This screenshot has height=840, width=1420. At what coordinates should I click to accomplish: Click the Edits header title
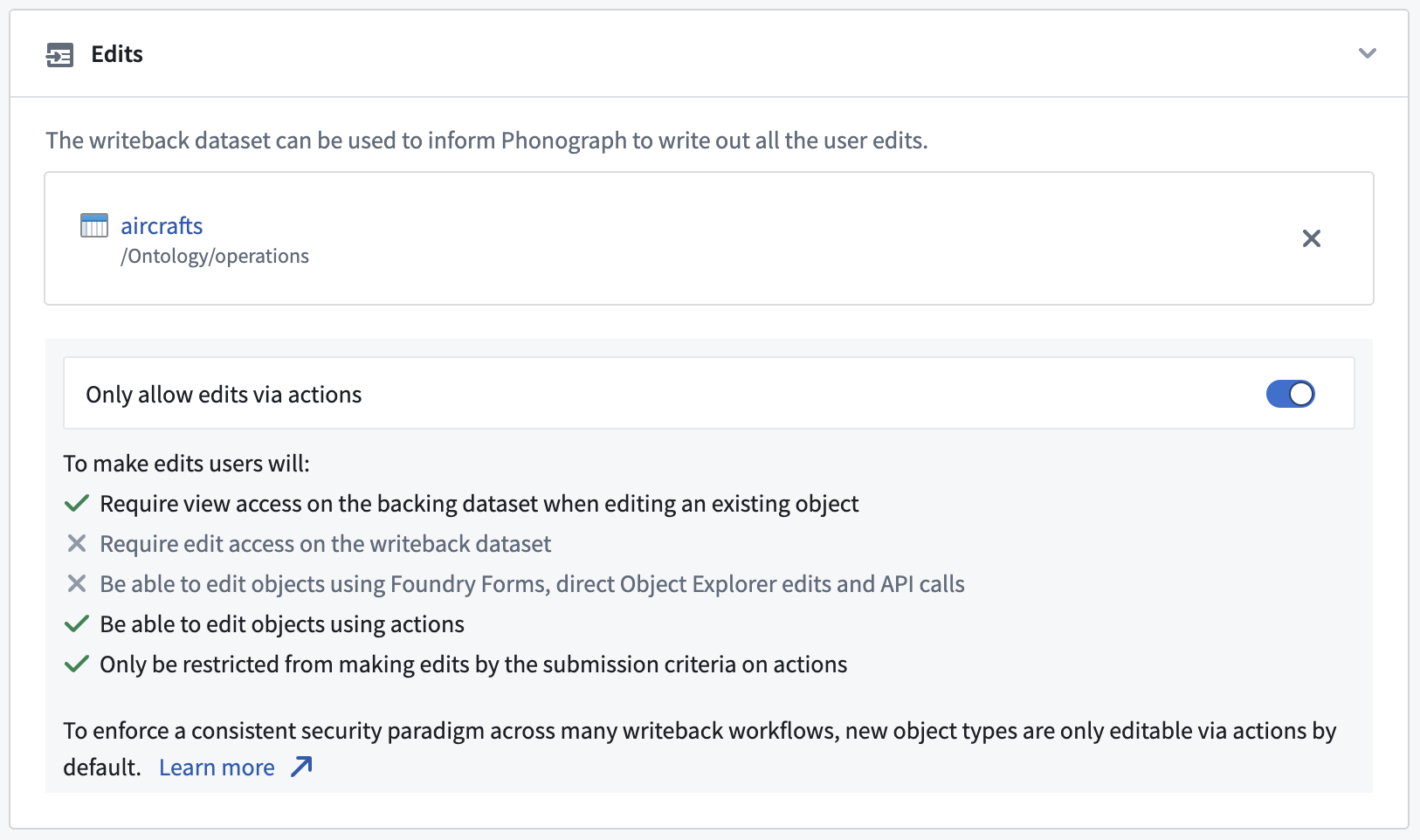[117, 54]
